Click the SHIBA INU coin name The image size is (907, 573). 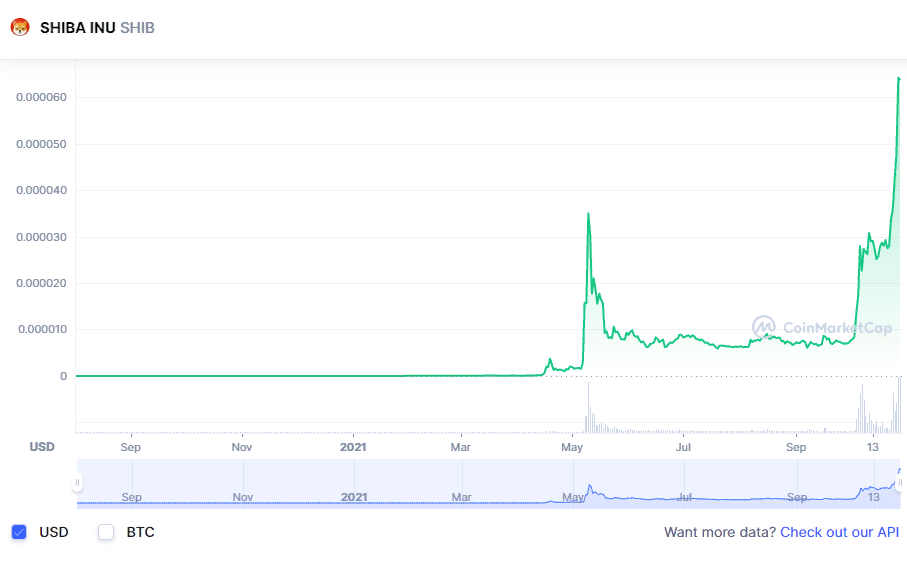coord(77,28)
